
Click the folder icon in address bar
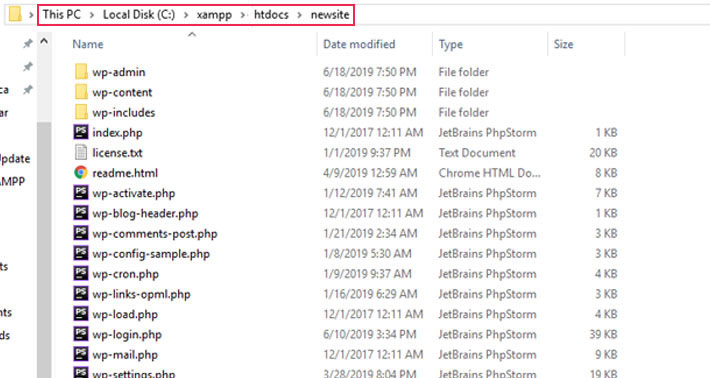15,14
